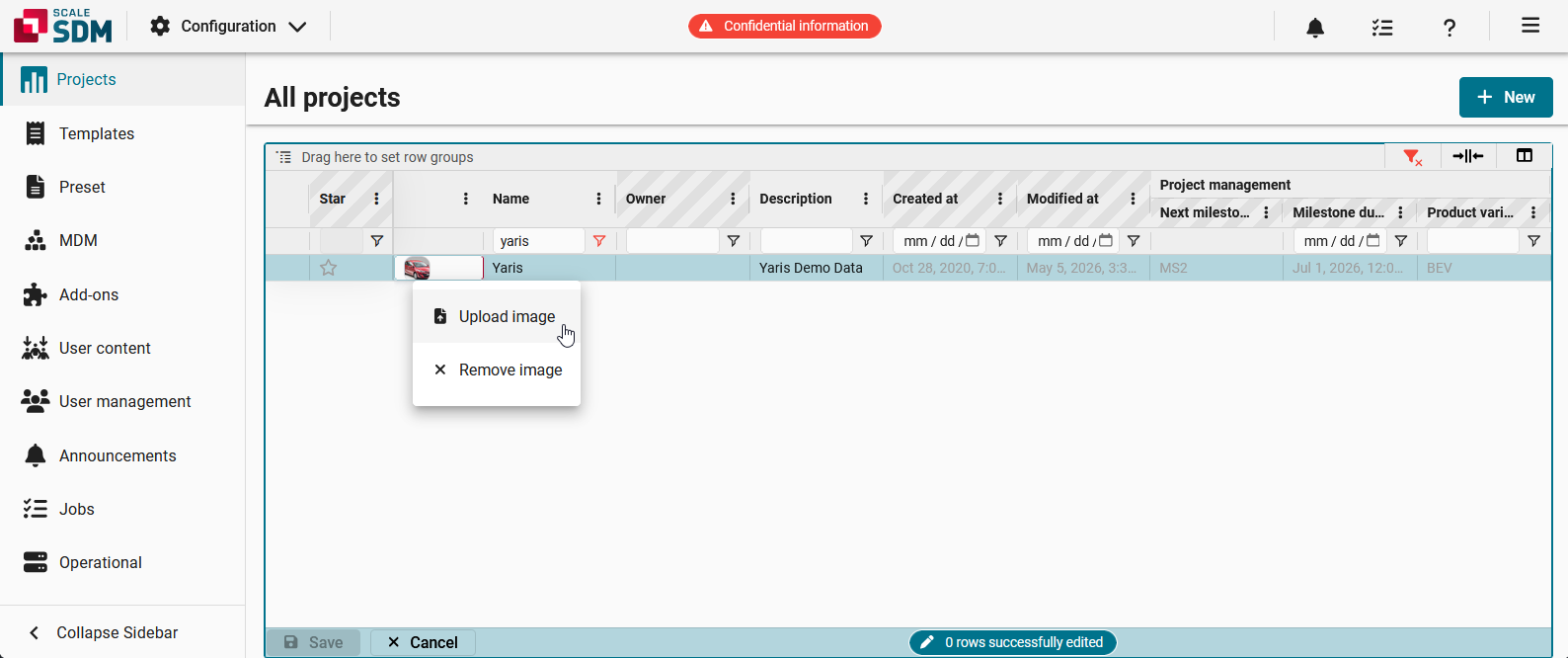The width and height of the screenshot is (1568, 658).
Task: Click the Cancel button
Action: coord(423,642)
